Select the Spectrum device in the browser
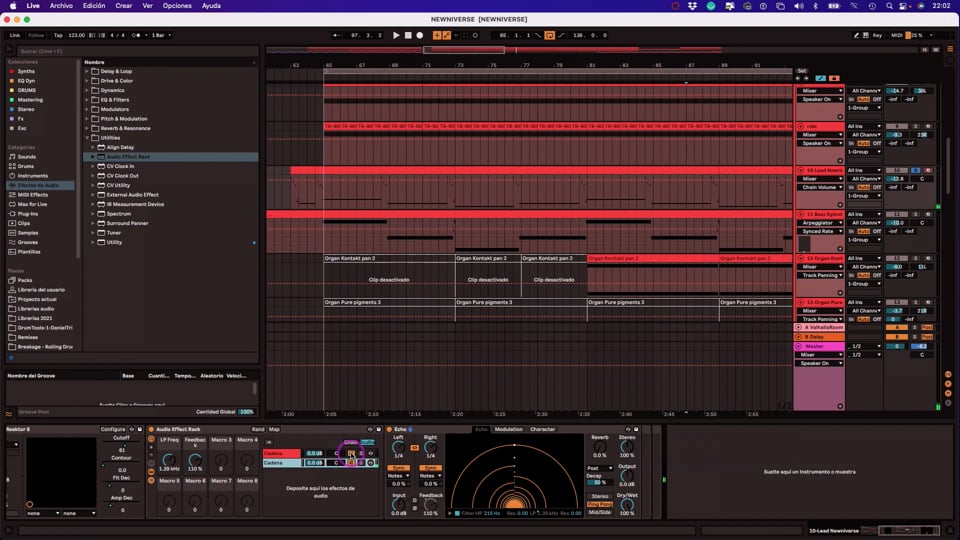 (119, 214)
